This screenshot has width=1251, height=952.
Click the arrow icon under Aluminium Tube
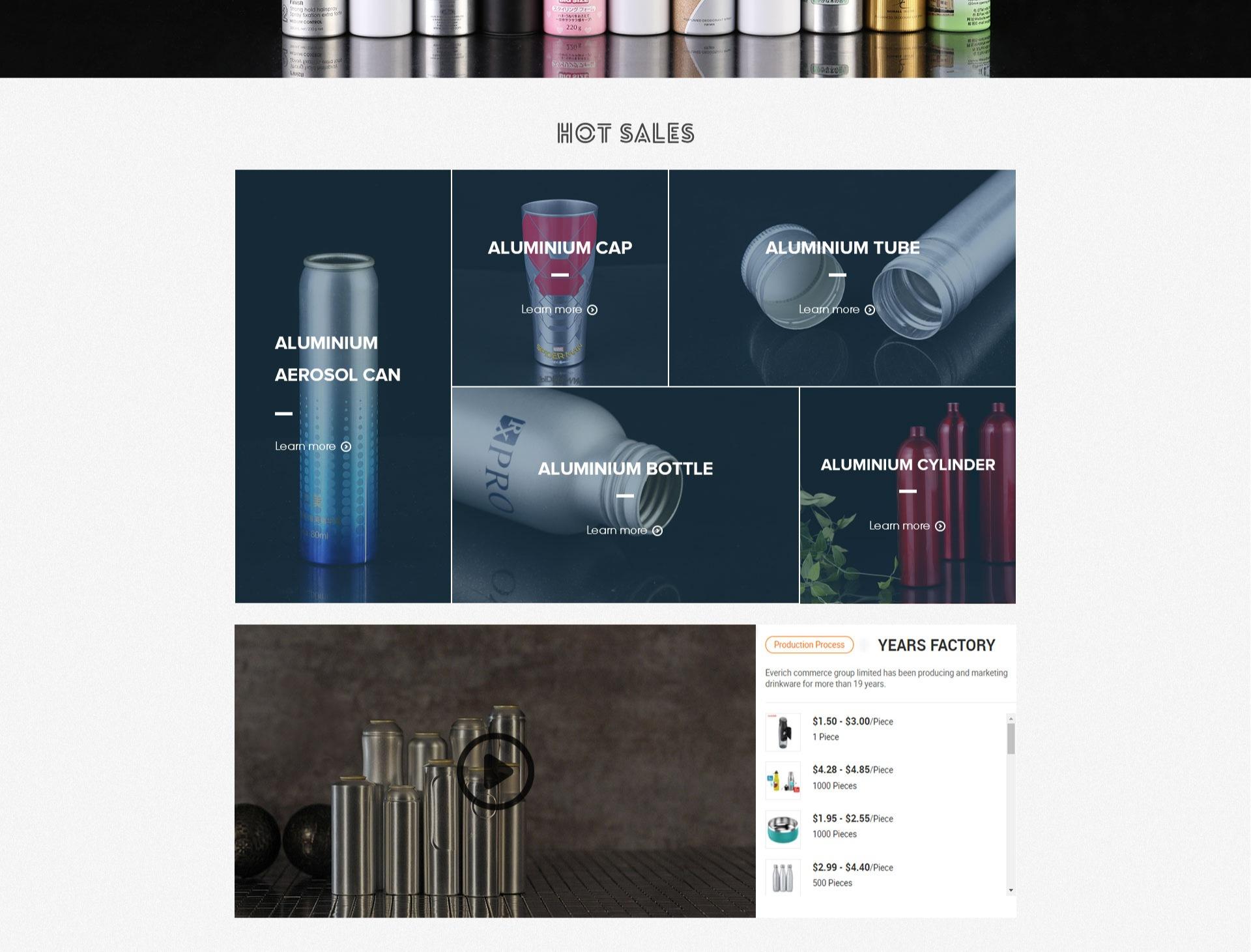pyautogui.click(x=870, y=310)
